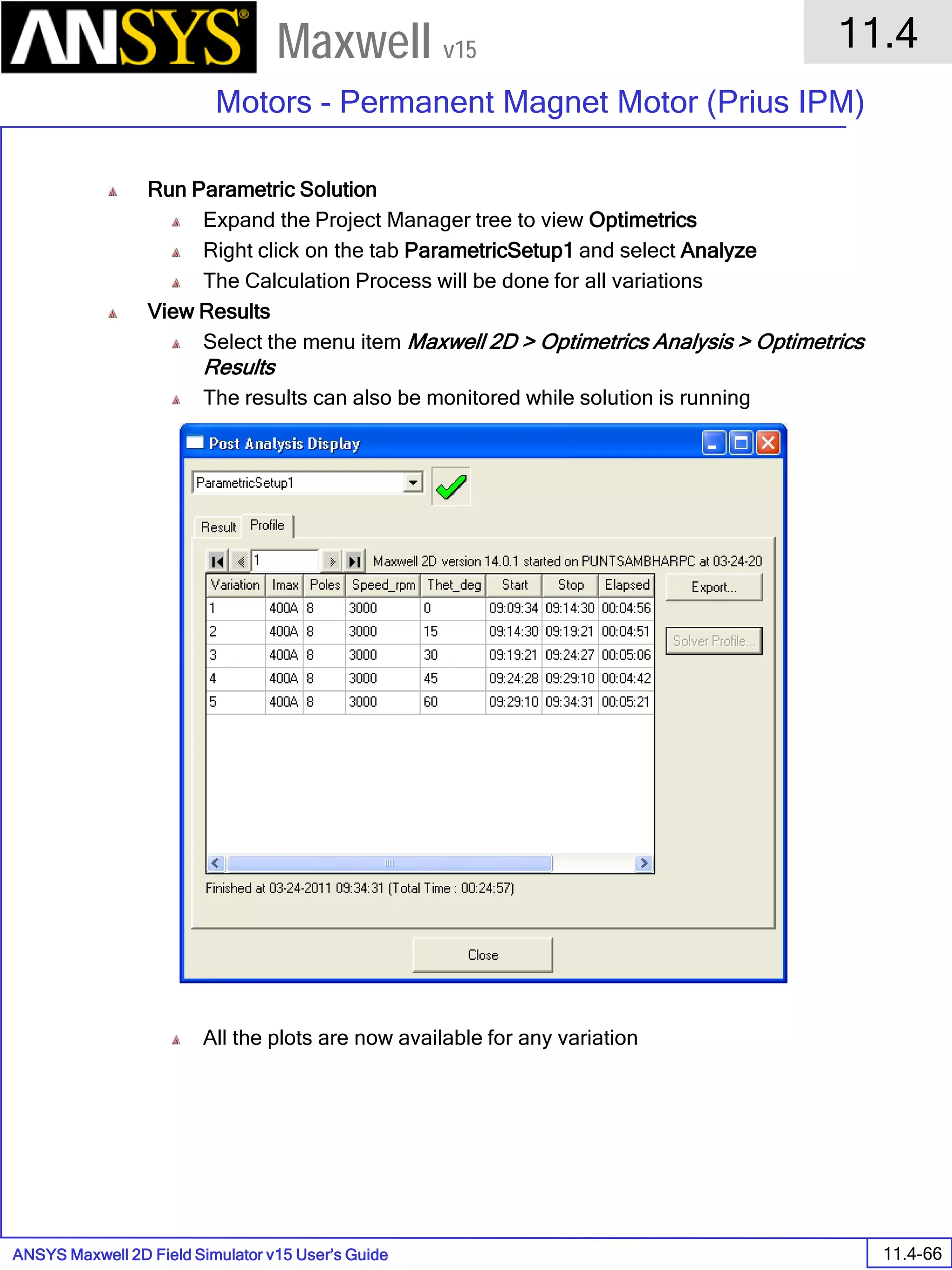Click Post Analysis Display window icon
This screenshot has width=952, height=1270.
click(195, 442)
